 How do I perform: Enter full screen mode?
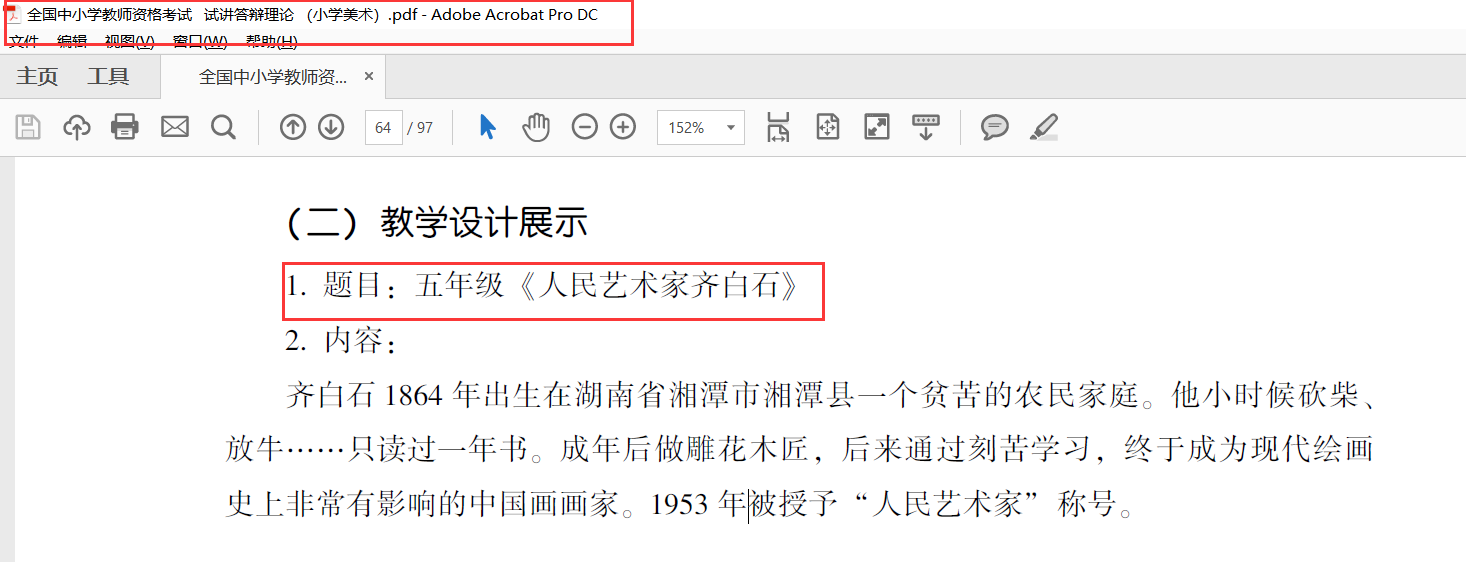coord(877,127)
